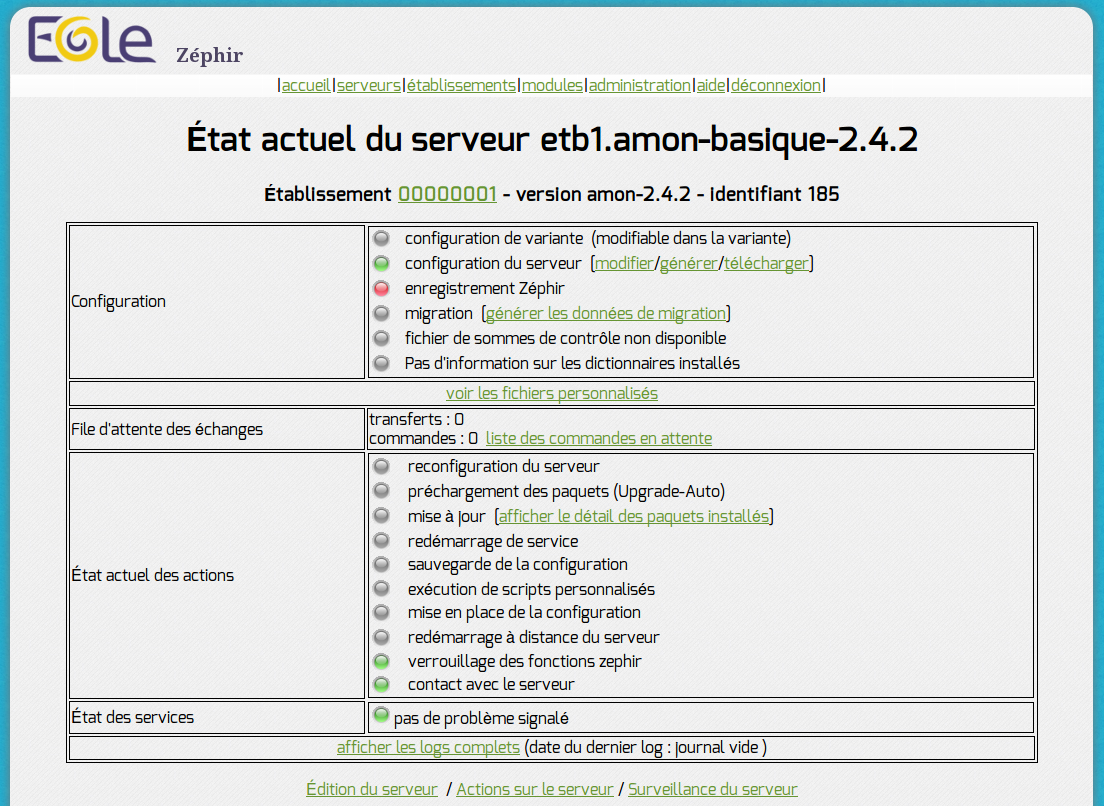Image resolution: width=1104 pixels, height=806 pixels.
Task: Click status dot for fichier de sommes de contrôle
Action: 382,338
